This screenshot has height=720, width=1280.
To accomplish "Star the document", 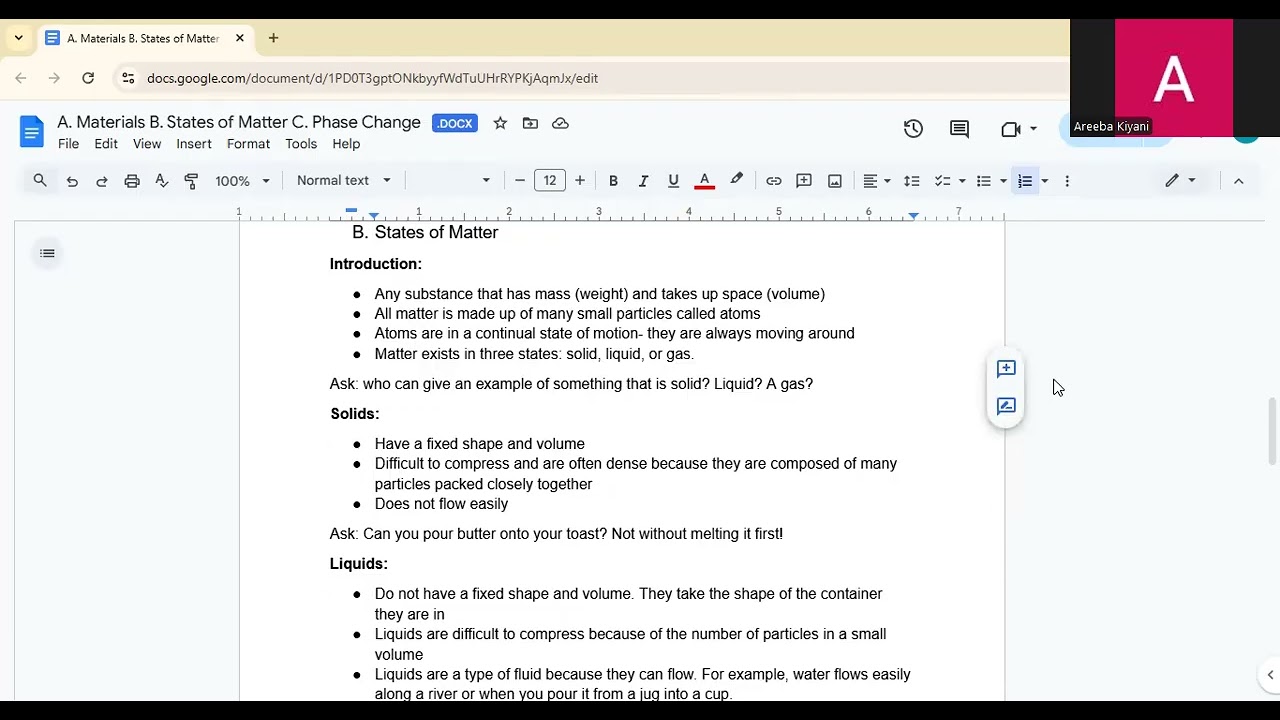I will [500, 123].
